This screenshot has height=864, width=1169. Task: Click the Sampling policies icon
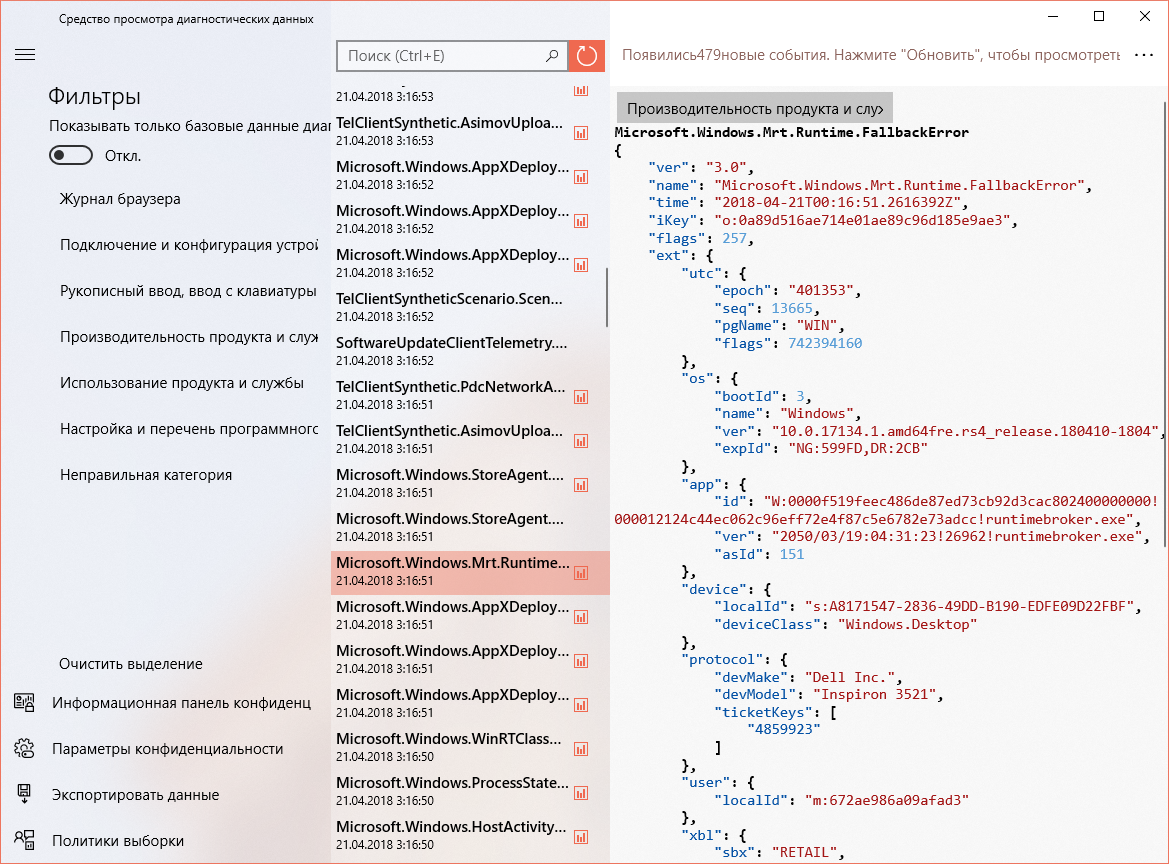pos(25,840)
